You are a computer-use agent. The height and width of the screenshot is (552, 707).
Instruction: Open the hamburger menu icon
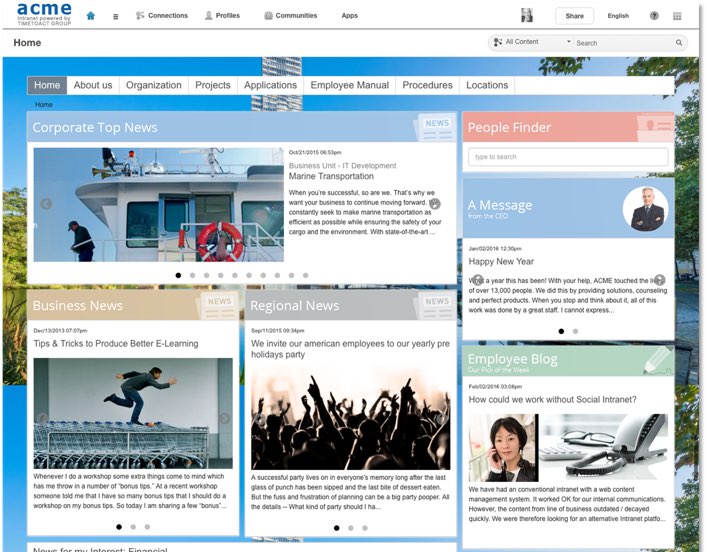click(x=115, y=16)
